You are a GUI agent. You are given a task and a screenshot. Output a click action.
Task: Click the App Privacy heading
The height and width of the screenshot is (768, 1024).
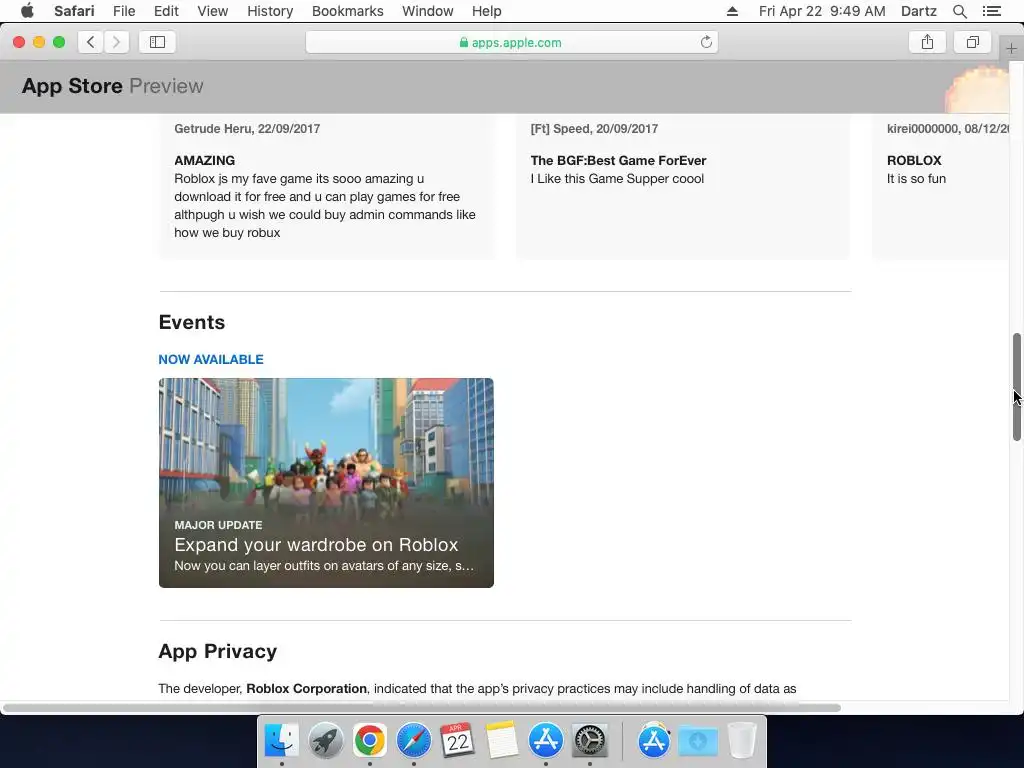click(x=217, y=651)
